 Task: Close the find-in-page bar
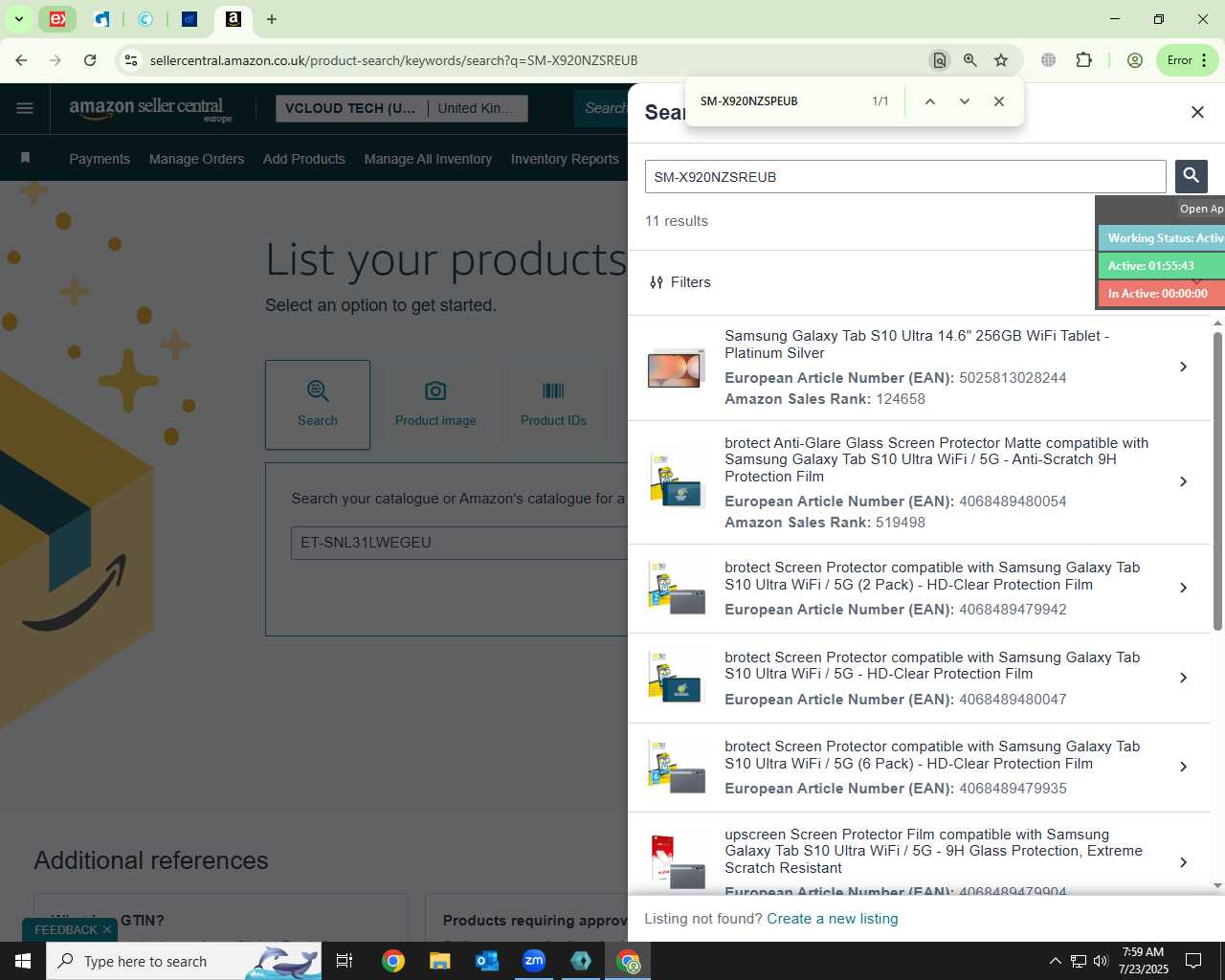coord(998,101)
